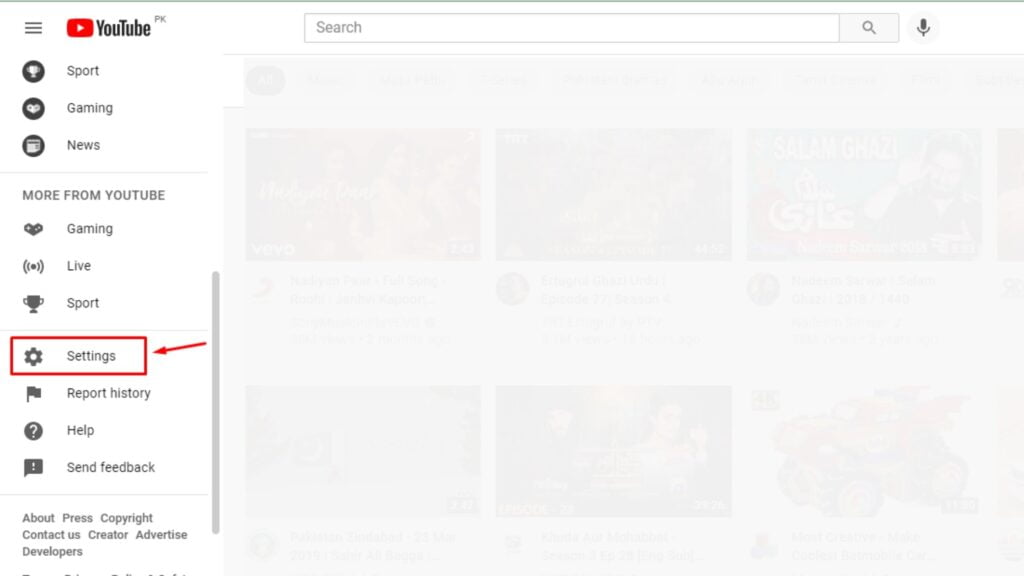Open the Ertugrul Ghazi Urdu video thumbnail
The width and height of the screenshot is (1024, 576).
[x=613, y=194]
